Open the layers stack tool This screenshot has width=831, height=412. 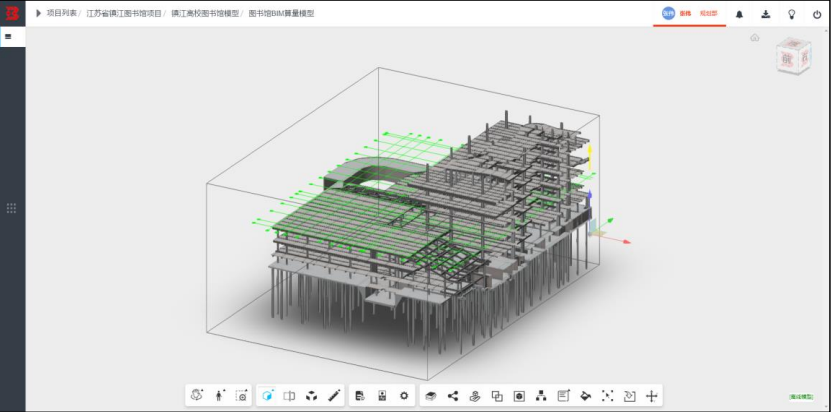(x=431, y=396)
